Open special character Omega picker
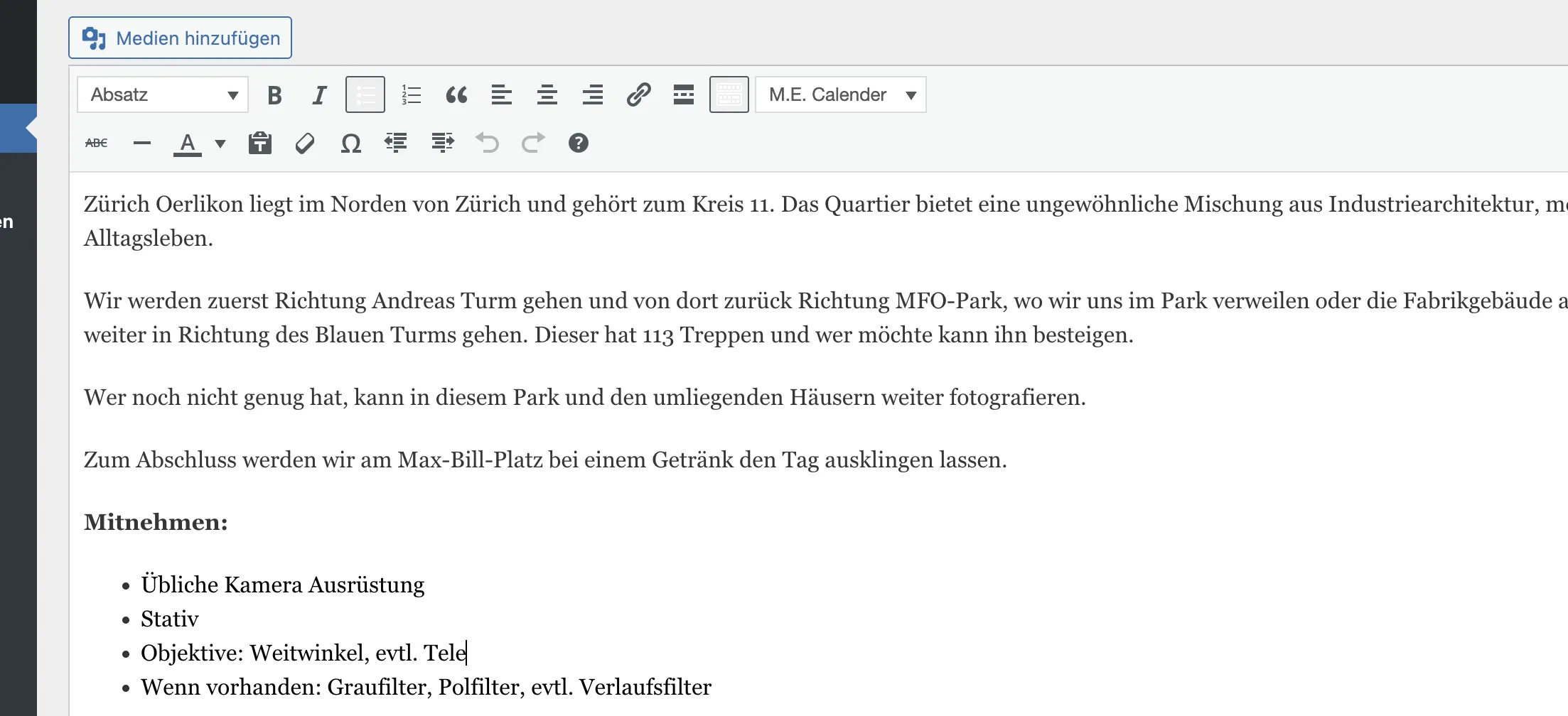 click(350, 143)
